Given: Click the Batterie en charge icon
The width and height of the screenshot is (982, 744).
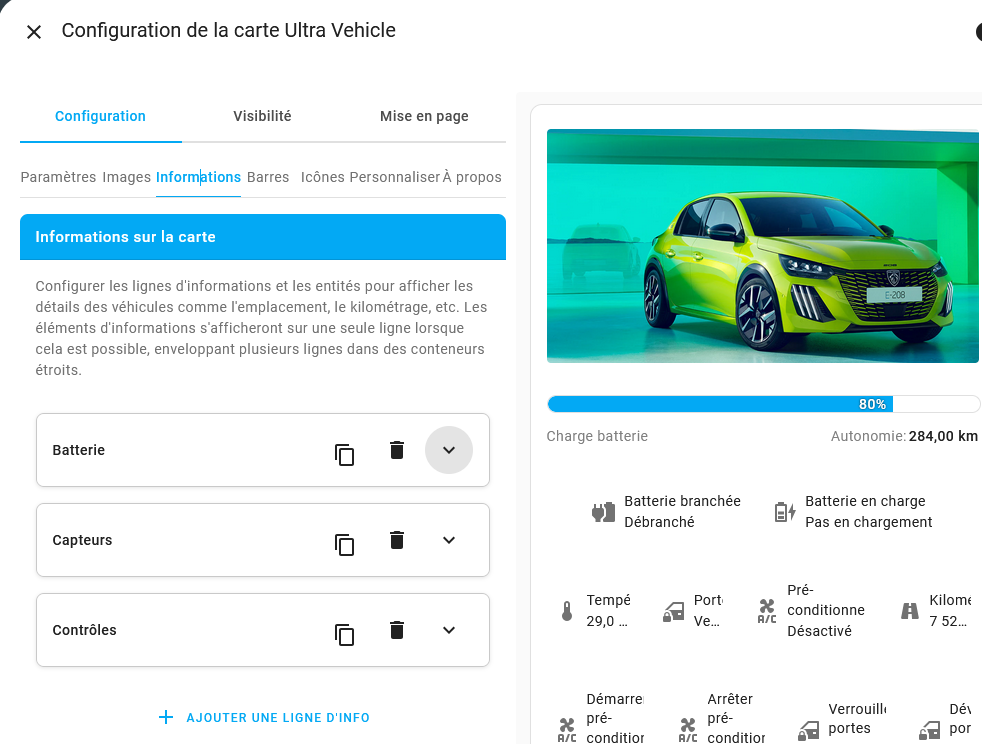Looking at the screenshot, I should click(x=785, y=512).
